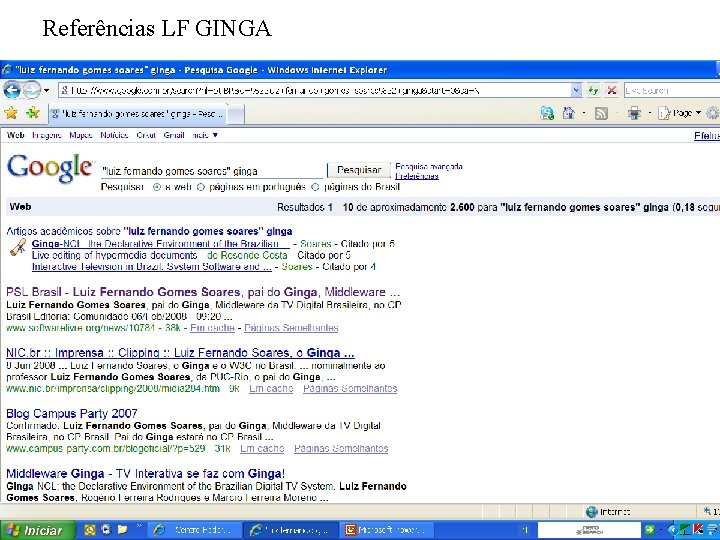Open the 'PSL Brasil - Luiz Fernando Gomes Soares' result
This screenshot has height=540, width=720.
(x=203, y=292)
